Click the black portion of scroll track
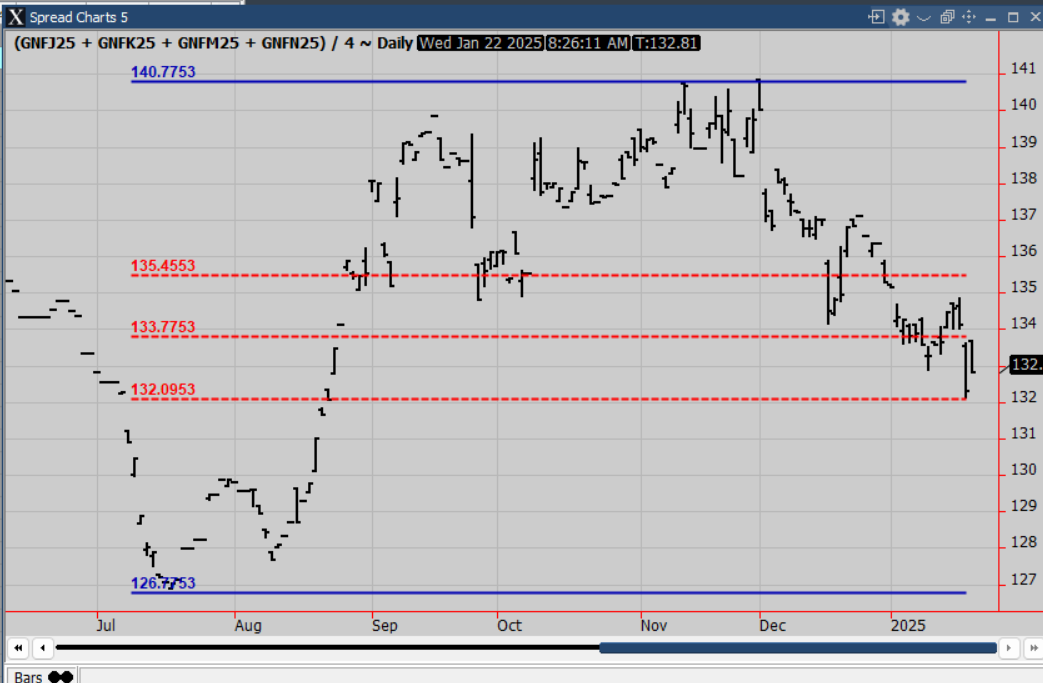Screen dimensions: 1043x683 327,647
